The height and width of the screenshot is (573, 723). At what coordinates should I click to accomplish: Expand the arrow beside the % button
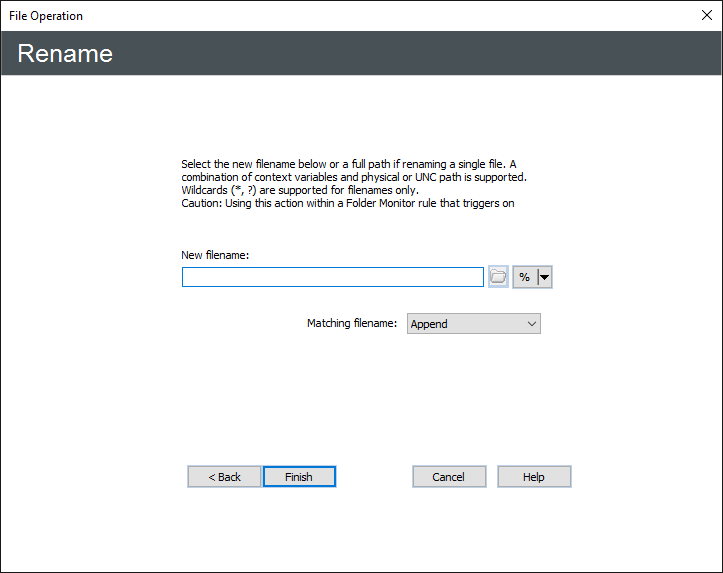tap(545, 277)
